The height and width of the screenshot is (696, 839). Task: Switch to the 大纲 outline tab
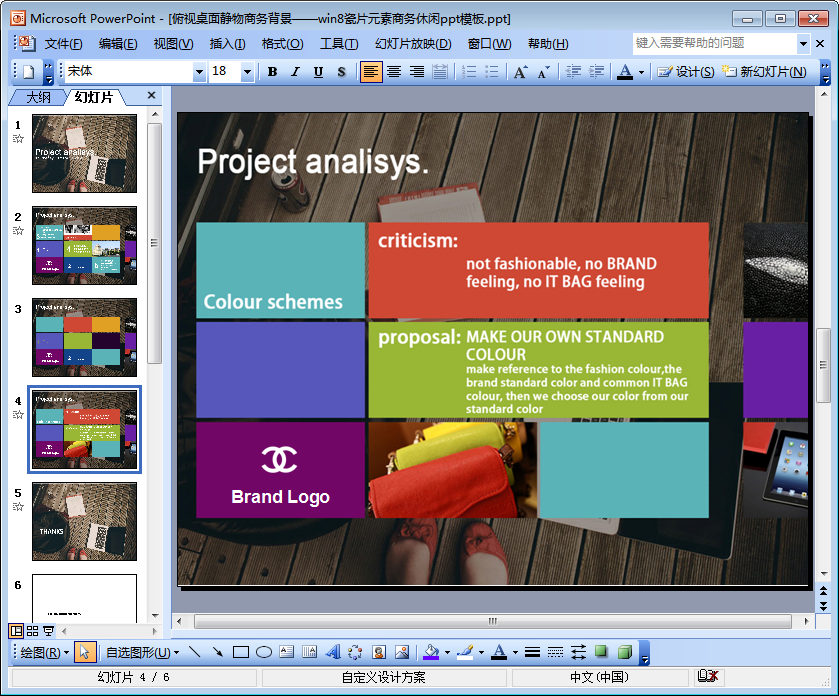[39, 97]
